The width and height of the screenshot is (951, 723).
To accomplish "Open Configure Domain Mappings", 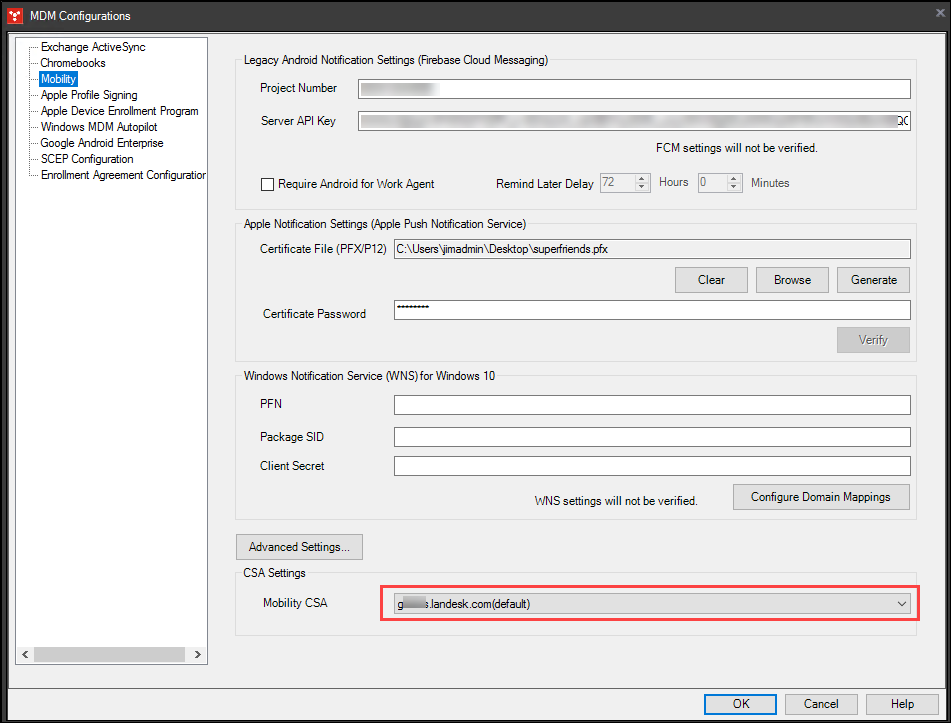I will [x=821, y=497].
